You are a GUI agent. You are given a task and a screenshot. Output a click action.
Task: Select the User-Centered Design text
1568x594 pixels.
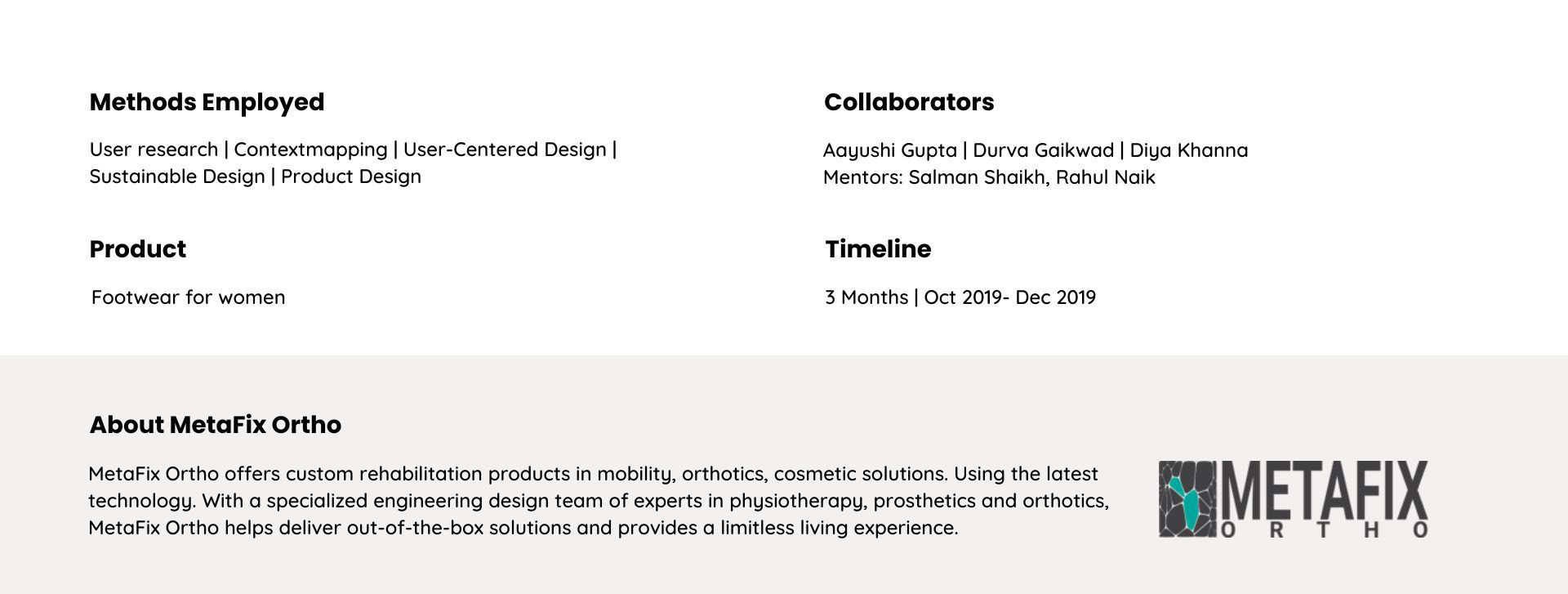pos(505,150)
